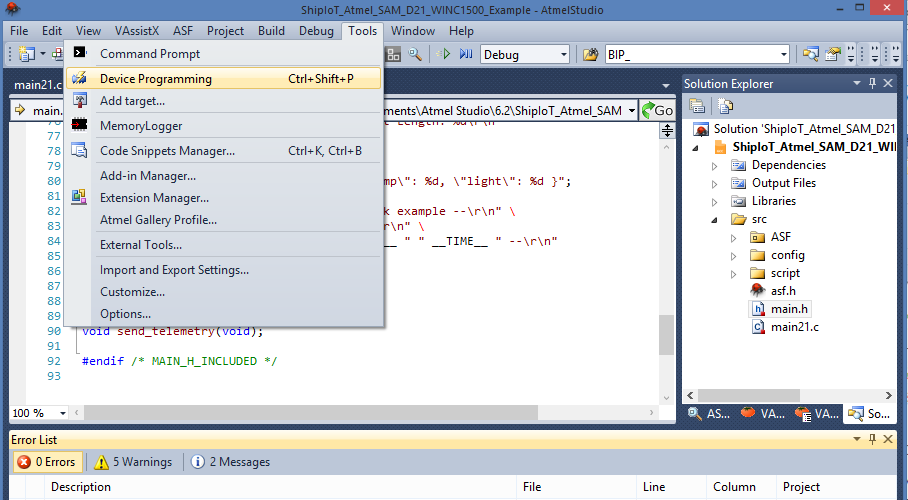Click Start Debugging play icon
The width and height of the screenshot is (908, 500).
pos(445,54)
